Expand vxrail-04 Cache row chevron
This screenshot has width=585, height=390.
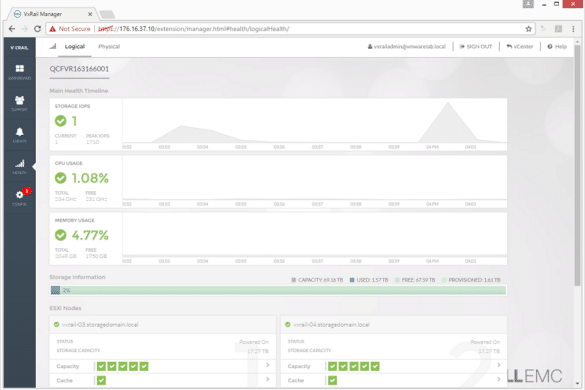point(499,379)
